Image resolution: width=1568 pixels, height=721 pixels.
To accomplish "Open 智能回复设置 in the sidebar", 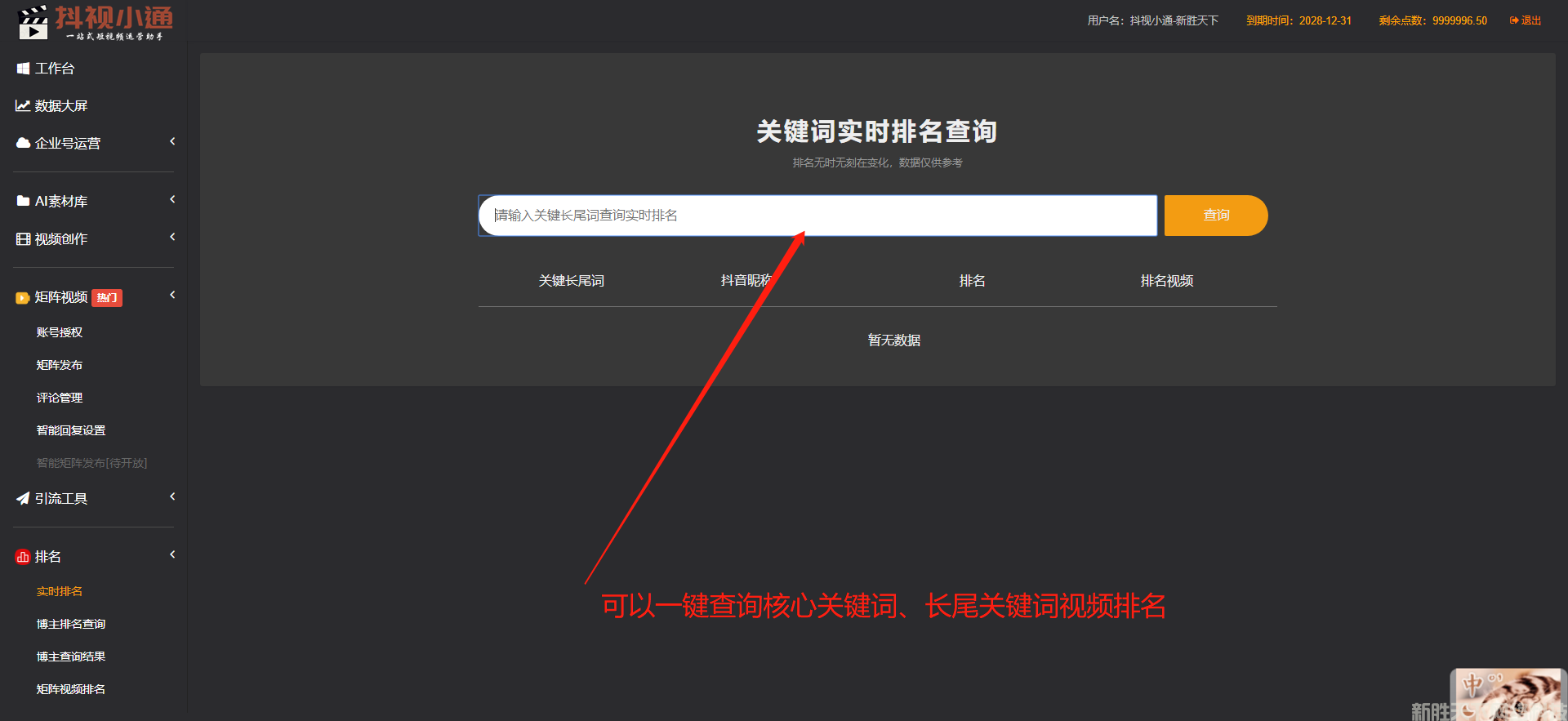I will click(x=71, y=430).
